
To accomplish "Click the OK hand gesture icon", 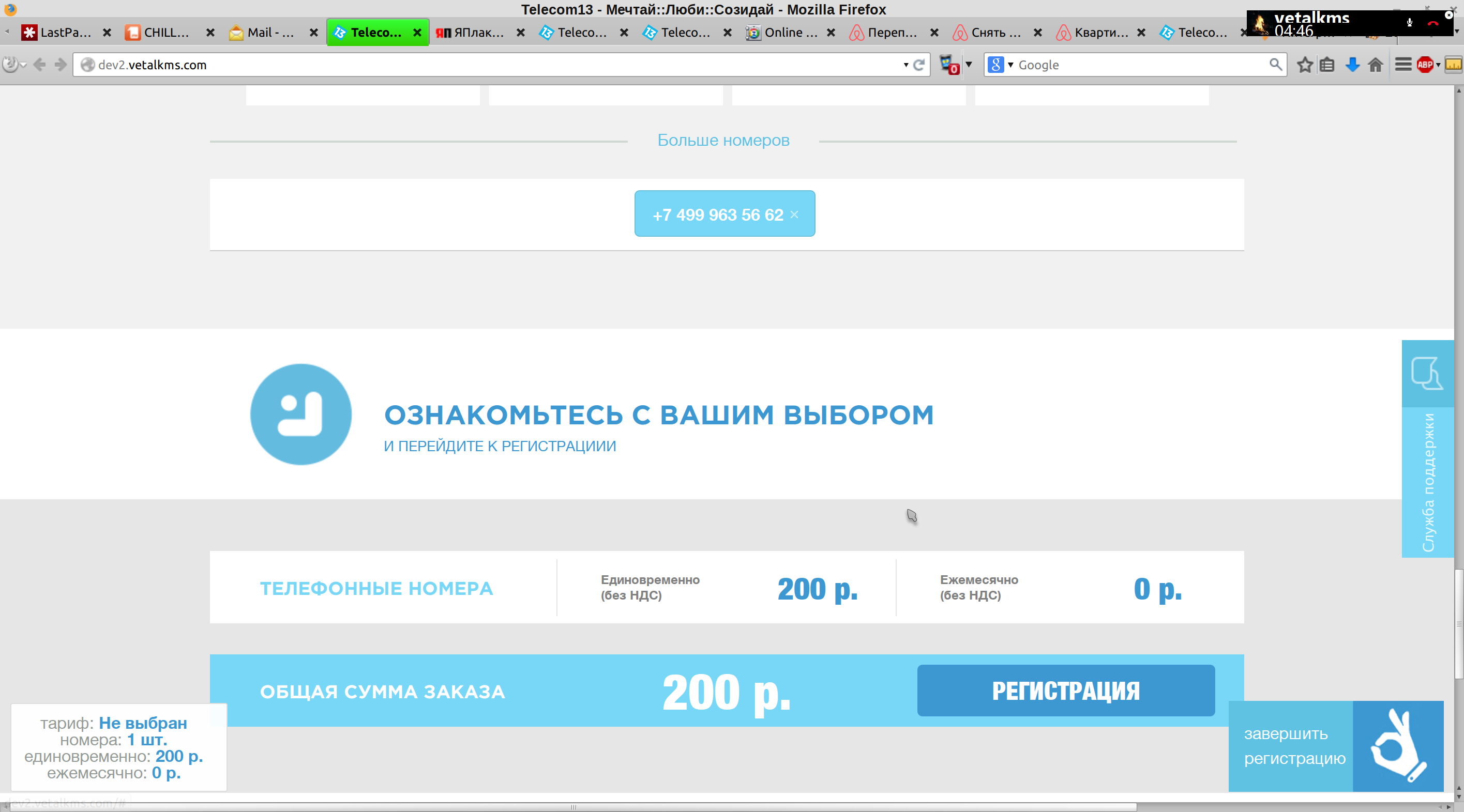I will click(x=1398, y=746).
